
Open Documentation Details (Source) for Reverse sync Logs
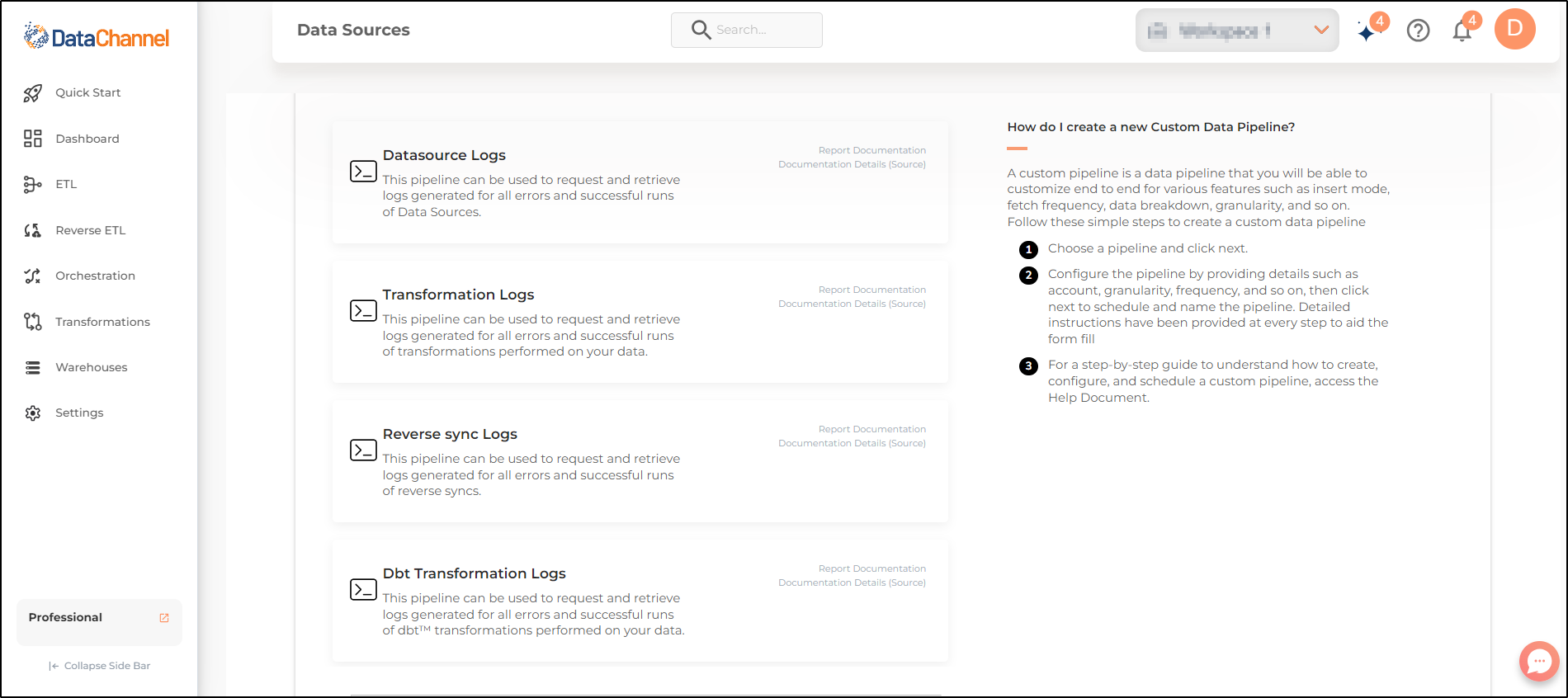tap(852, 443)
